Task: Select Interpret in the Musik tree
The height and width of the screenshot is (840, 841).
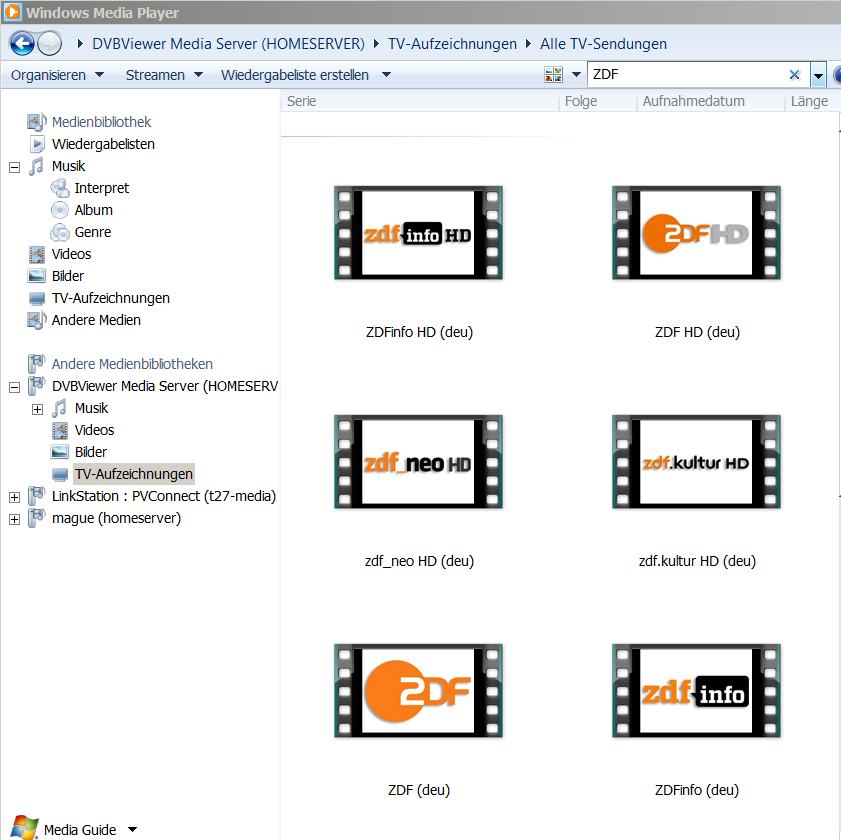Action: click(x=101, y=188)
